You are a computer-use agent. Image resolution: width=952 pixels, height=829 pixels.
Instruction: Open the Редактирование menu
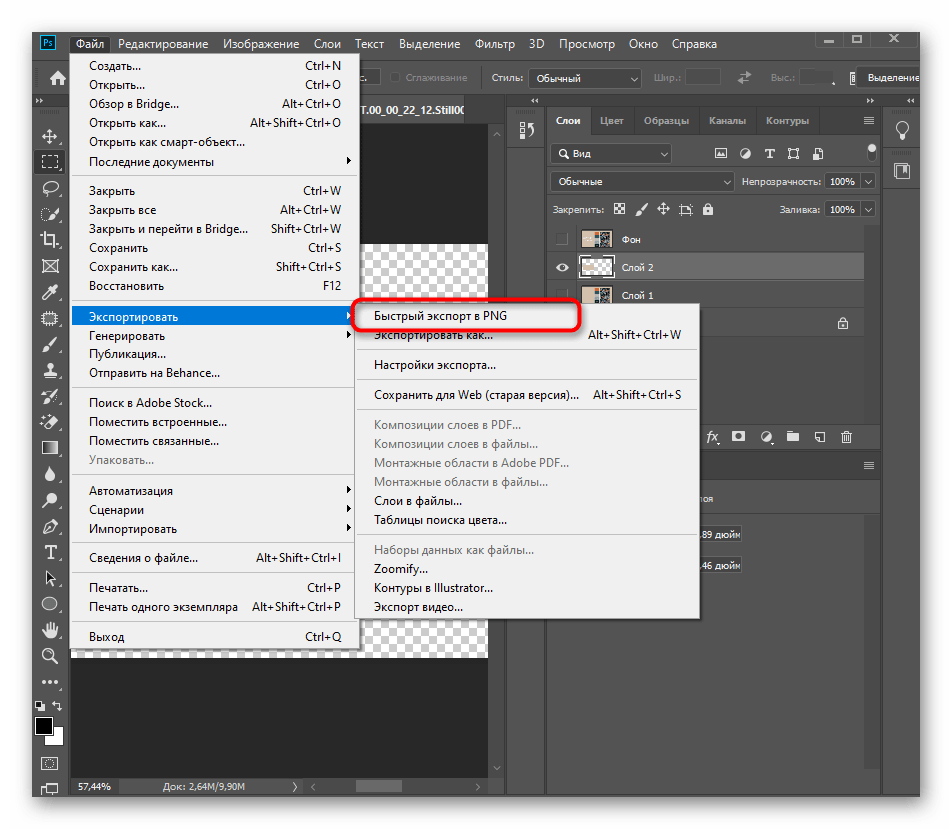coord(163,44)
